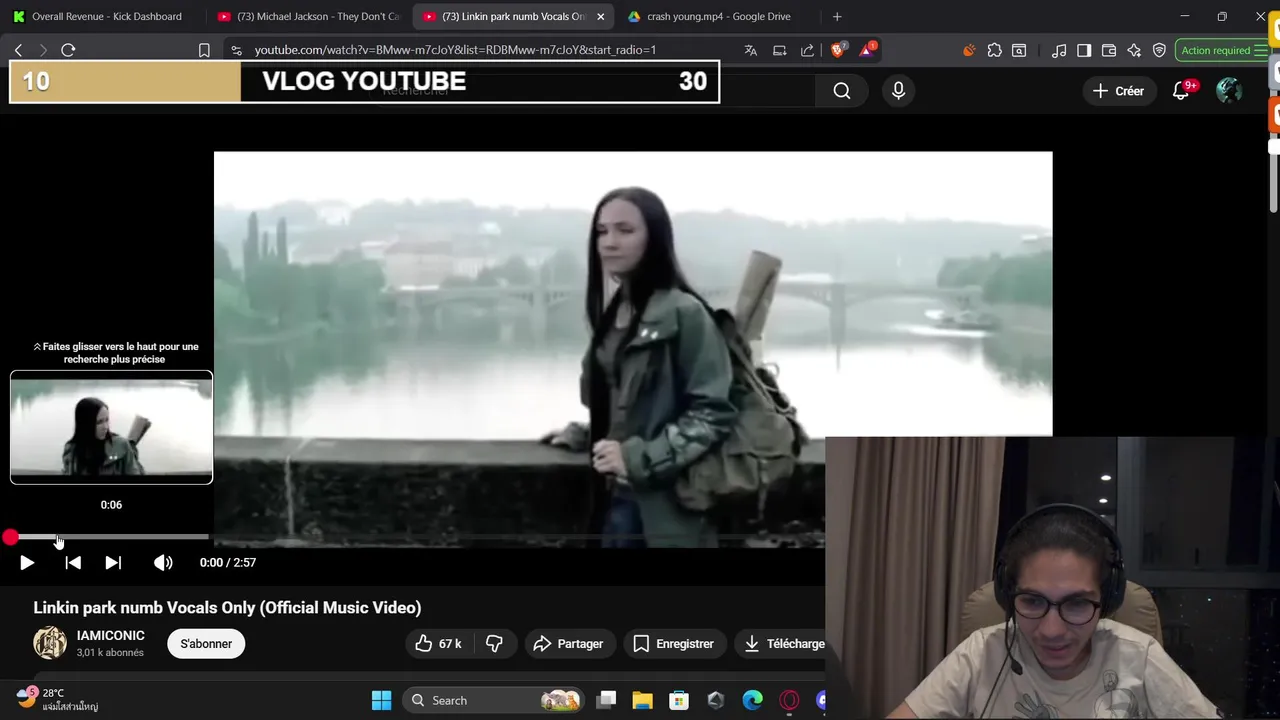Viewport: 1280px width, 720px height.
Task: Open the media control music note icon
Action: [1059, 50]
